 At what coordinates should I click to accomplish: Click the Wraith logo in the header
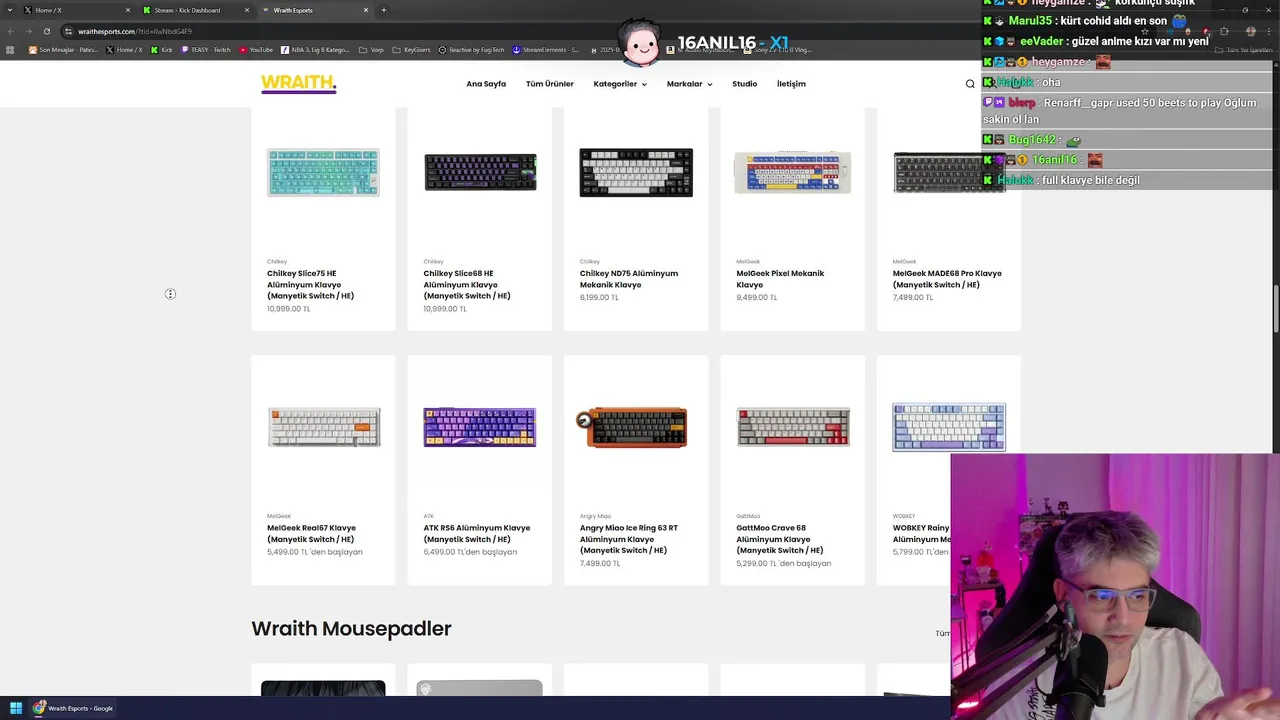point(299,83)
